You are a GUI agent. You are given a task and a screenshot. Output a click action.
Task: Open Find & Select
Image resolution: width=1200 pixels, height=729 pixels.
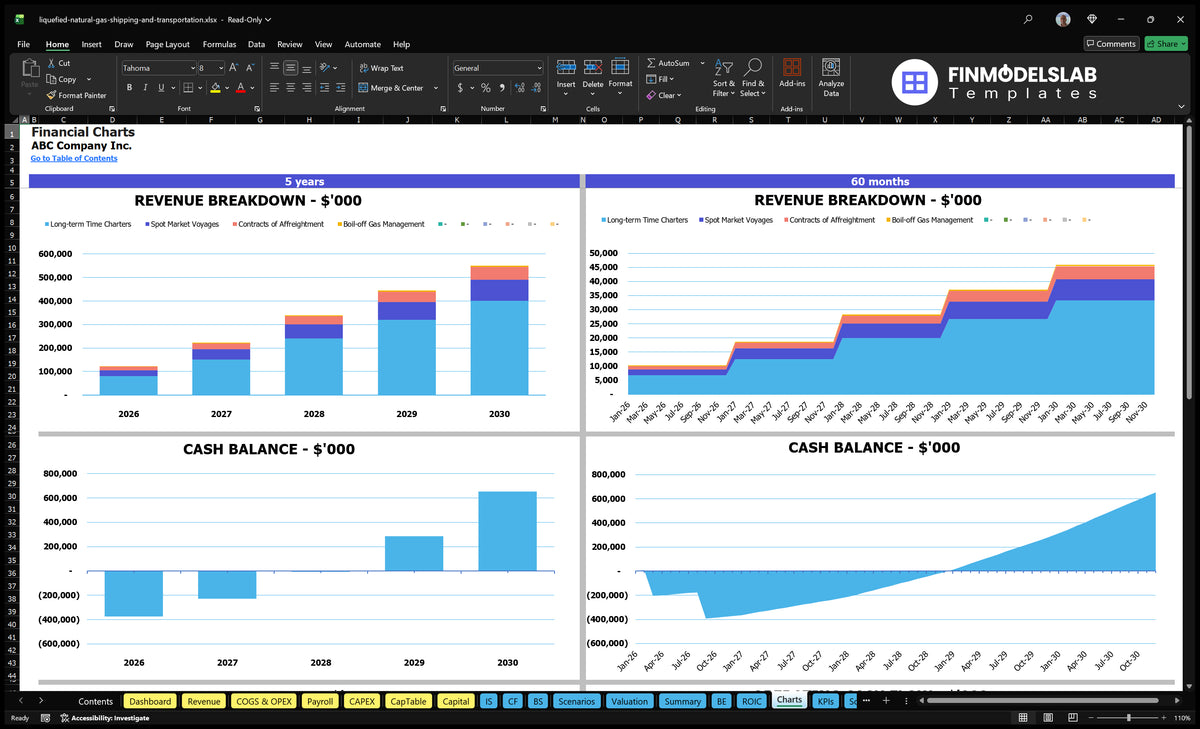(753, 77)
